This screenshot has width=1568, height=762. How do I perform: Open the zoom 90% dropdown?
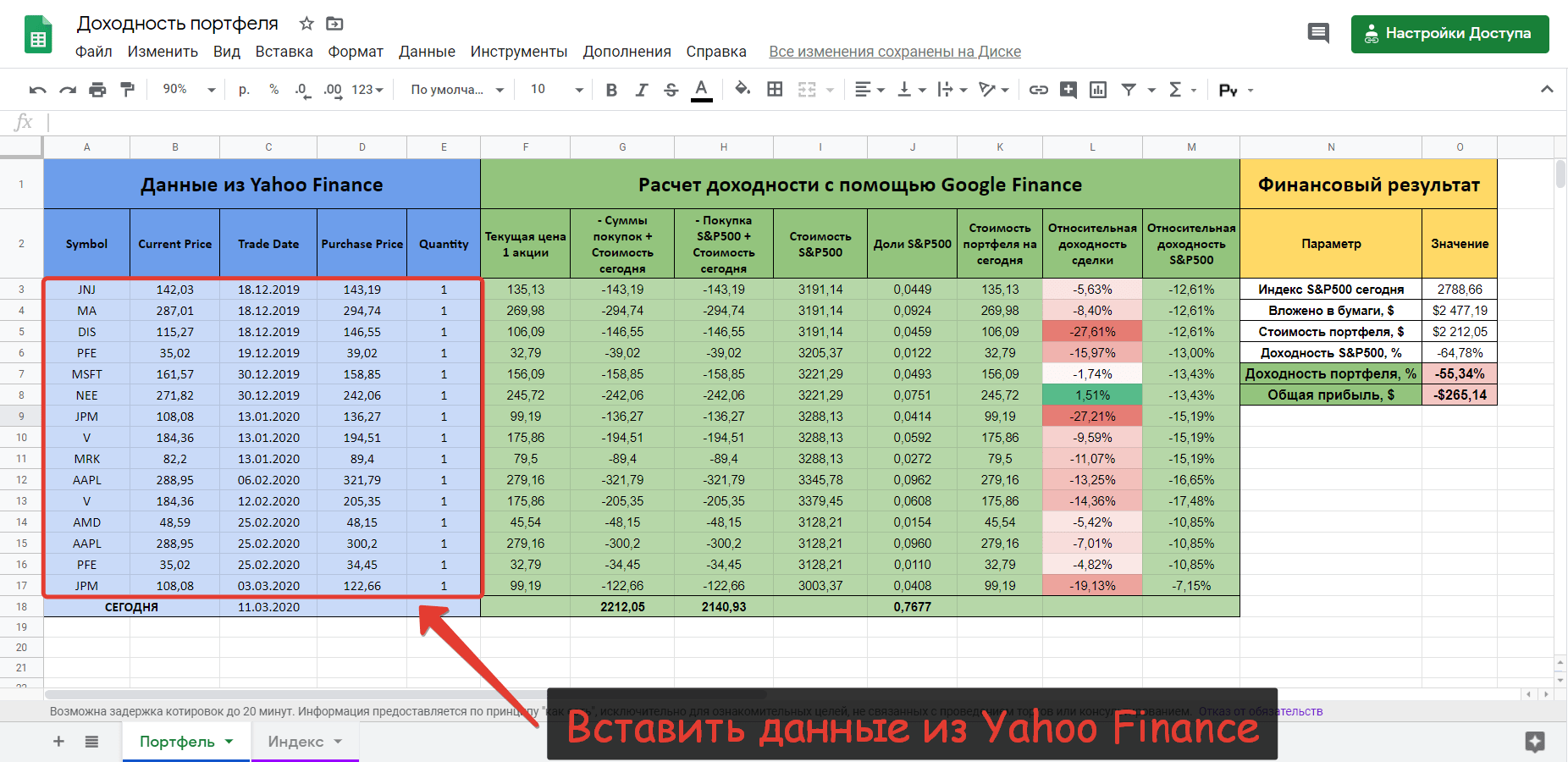pos(190,90)
